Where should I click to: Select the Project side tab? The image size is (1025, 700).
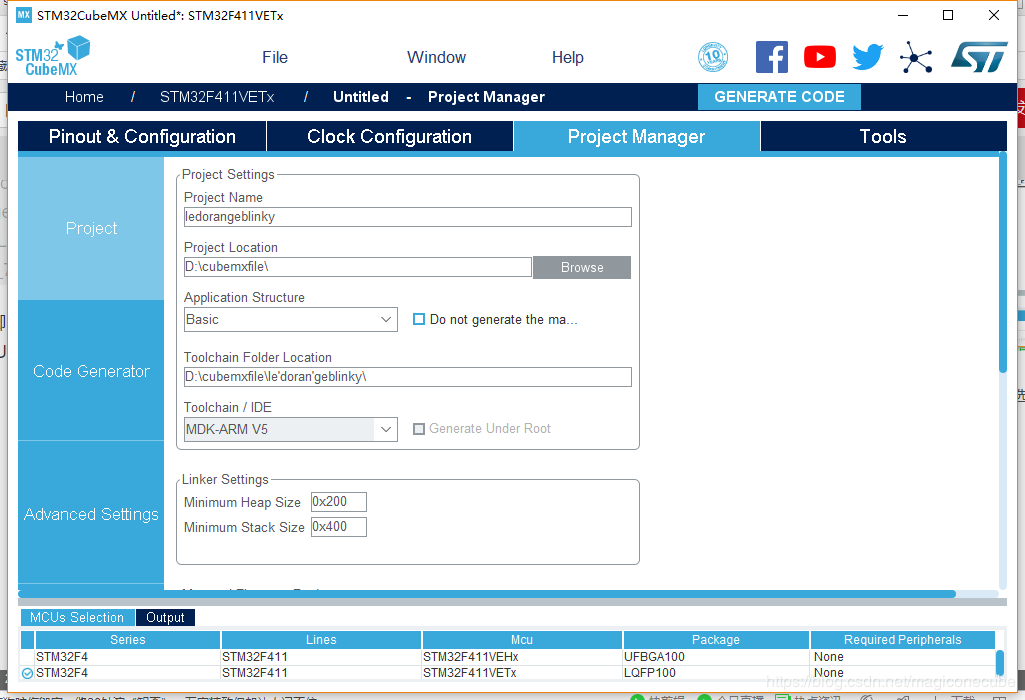[x=91, y=228]
